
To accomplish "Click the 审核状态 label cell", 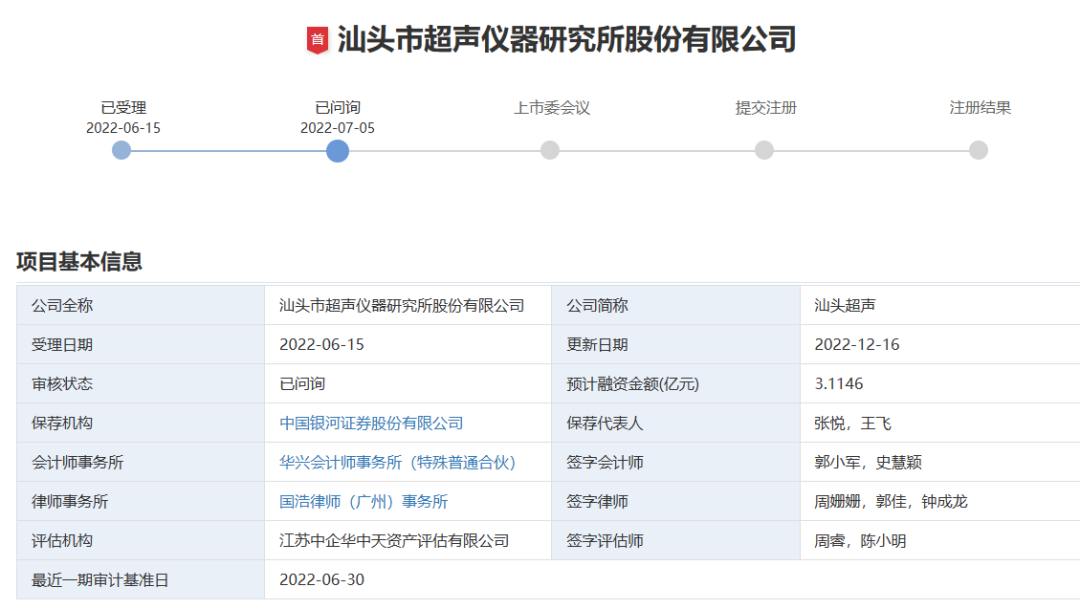I will [141, 384].
